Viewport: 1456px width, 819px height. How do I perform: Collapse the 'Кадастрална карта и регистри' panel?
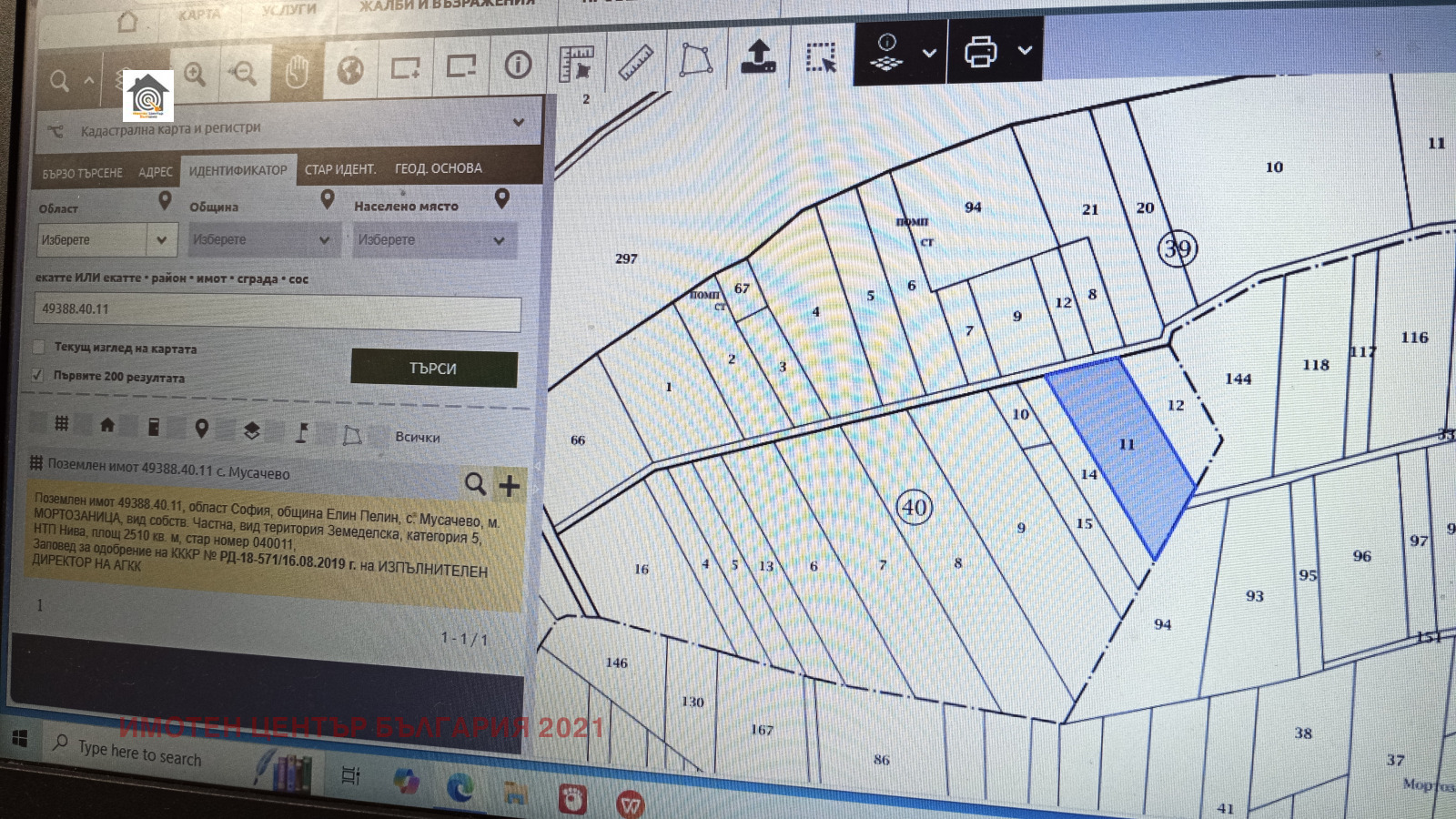click(x=518, y=122)
